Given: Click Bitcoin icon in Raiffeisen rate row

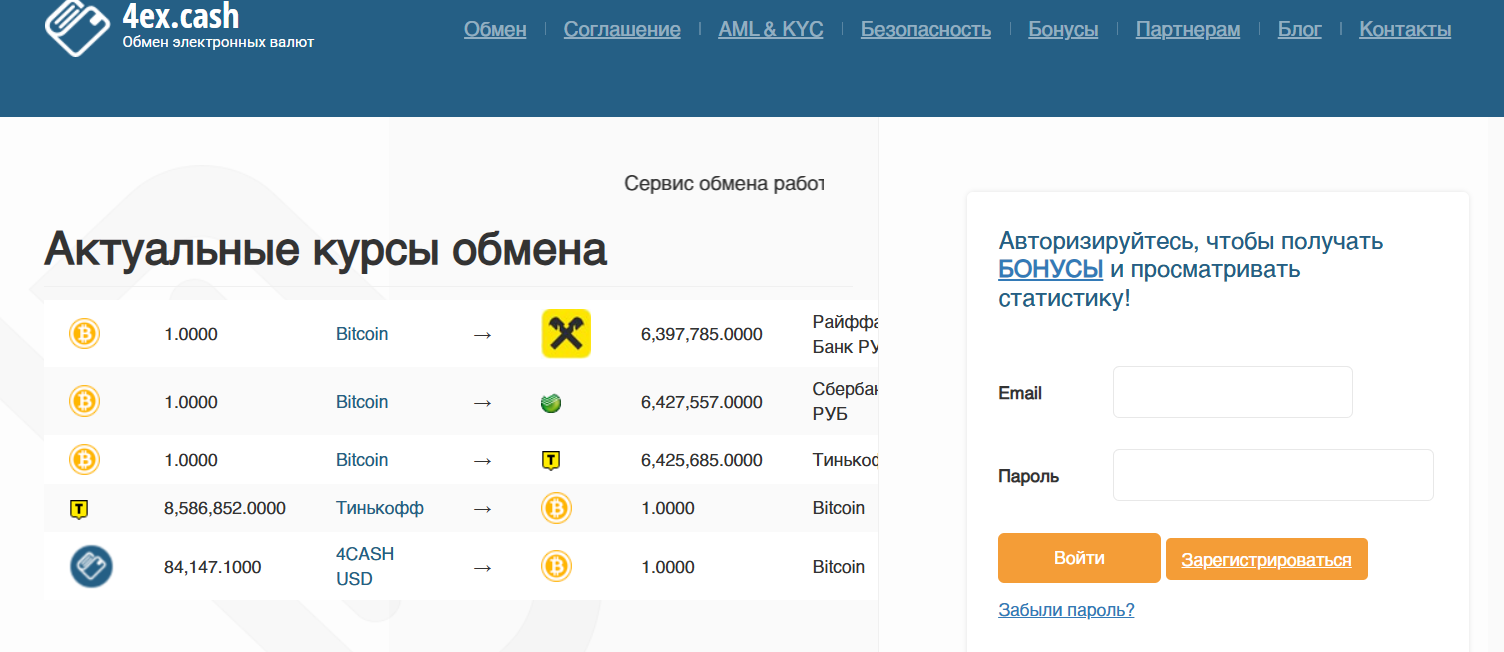Looking at the screenshot, I should click(84, 333).
